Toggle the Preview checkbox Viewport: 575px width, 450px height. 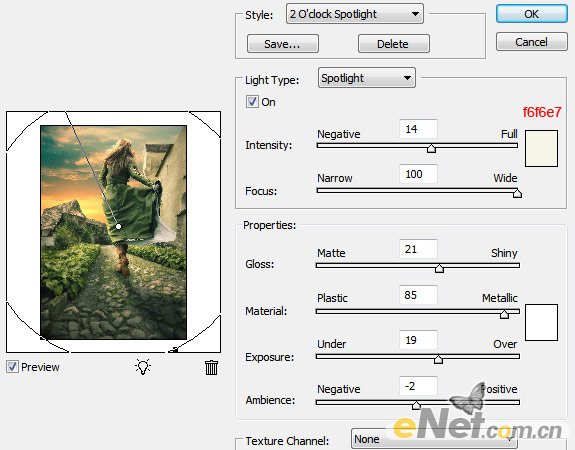click(x=12, y=366)
